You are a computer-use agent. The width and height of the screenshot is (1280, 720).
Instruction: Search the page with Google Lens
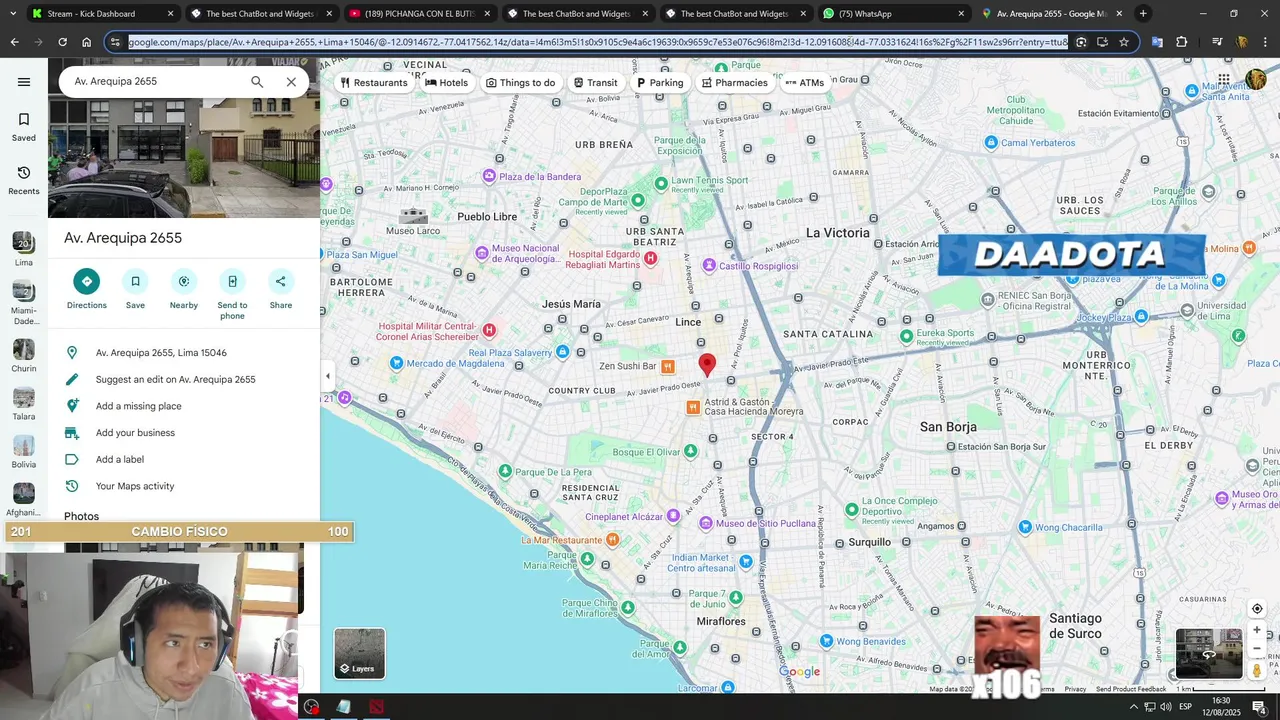[x=1081, y=42]
